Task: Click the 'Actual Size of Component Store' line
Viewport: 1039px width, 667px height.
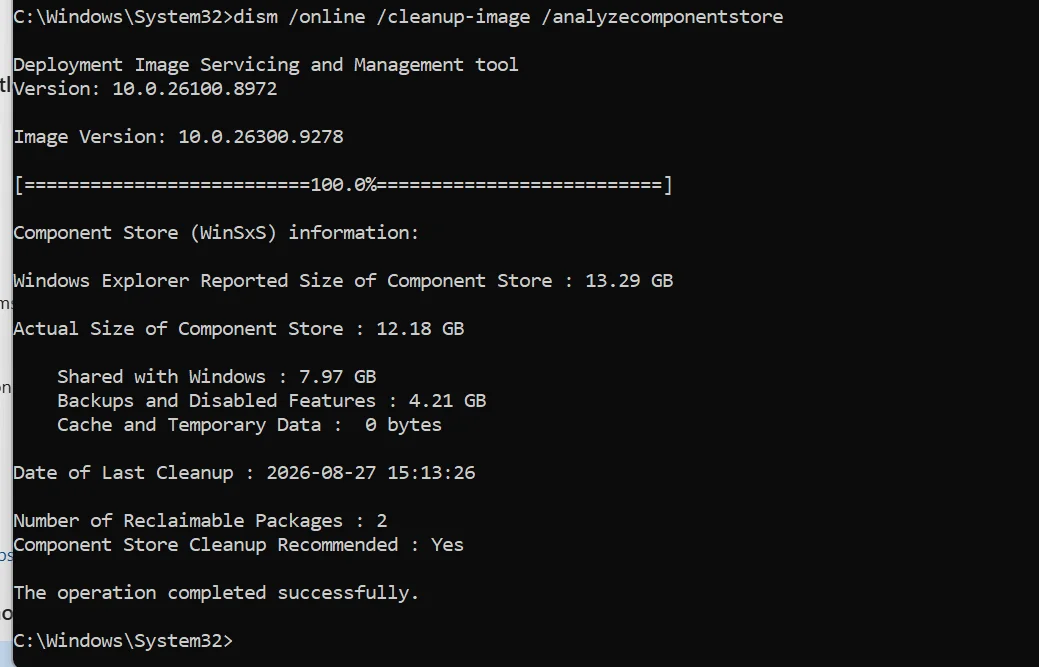Action: point(239,329)
